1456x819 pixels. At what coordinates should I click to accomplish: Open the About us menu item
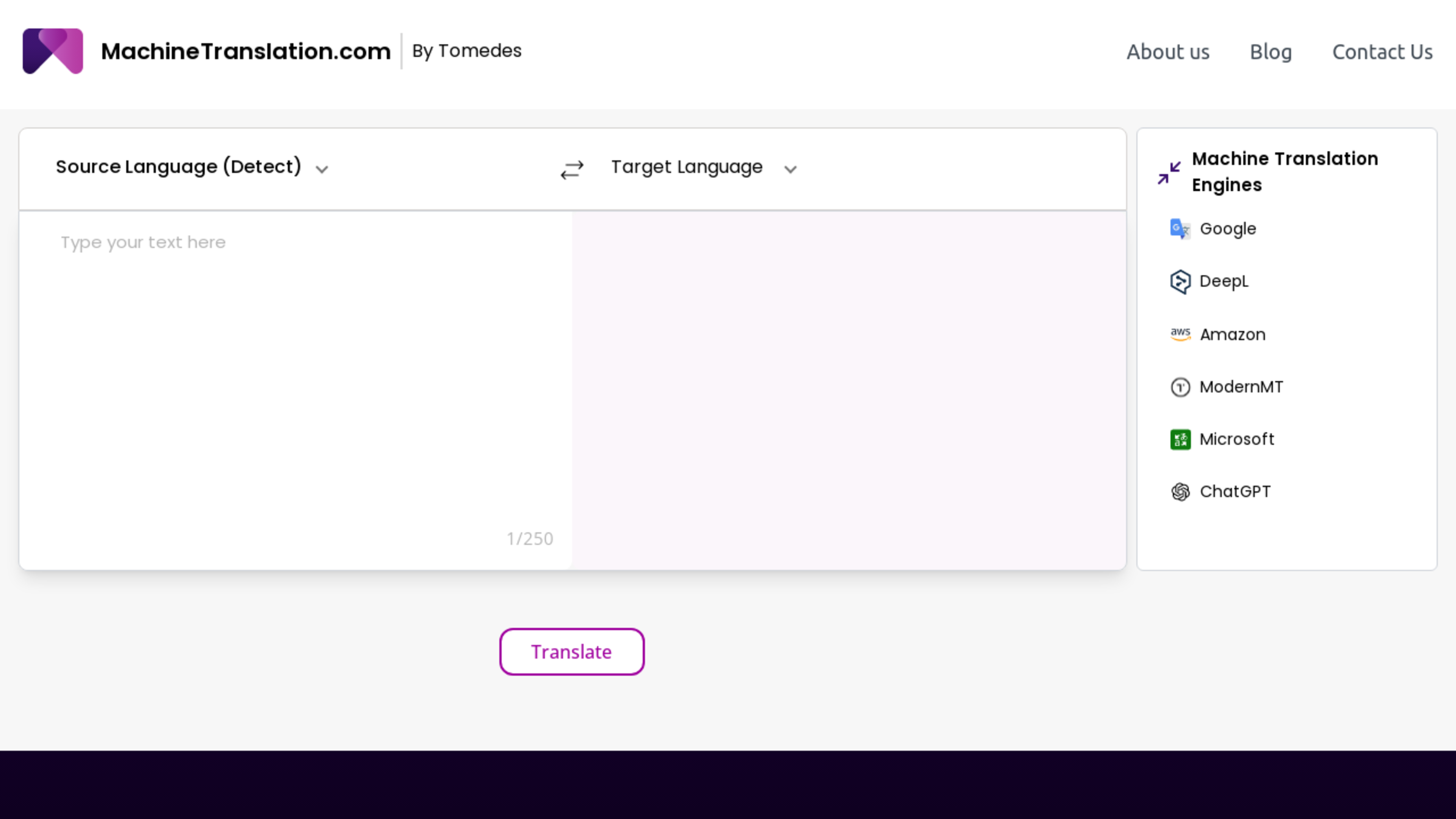[1168, 51]
